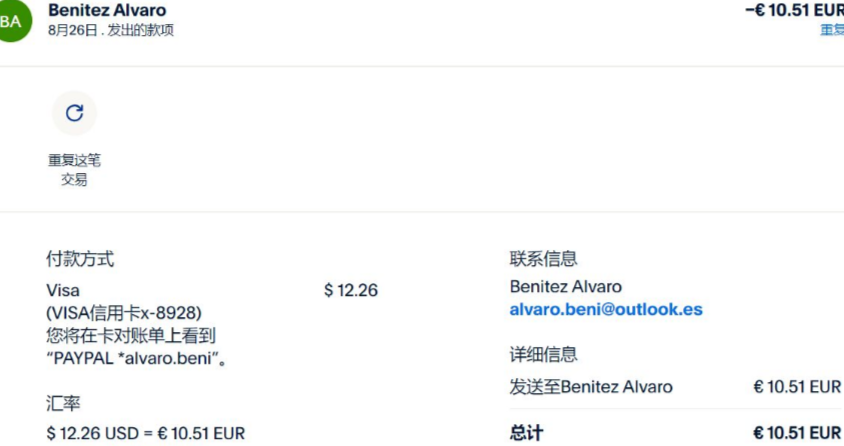Image resolution: width=844 pixels, height=446 pixels.
Task: Click the 付款方式 section heading
Action: pyautogui.click(x=80, y=259)
